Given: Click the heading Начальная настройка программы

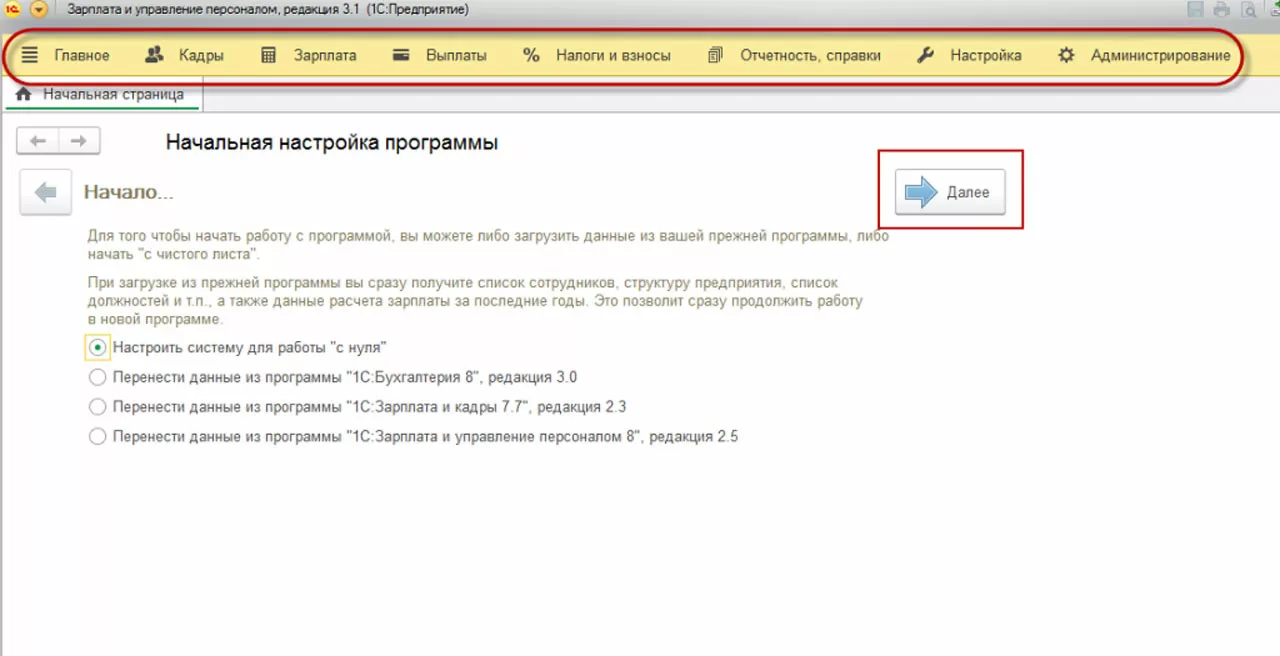Looking at the screenshot, I should coord(332,143).
